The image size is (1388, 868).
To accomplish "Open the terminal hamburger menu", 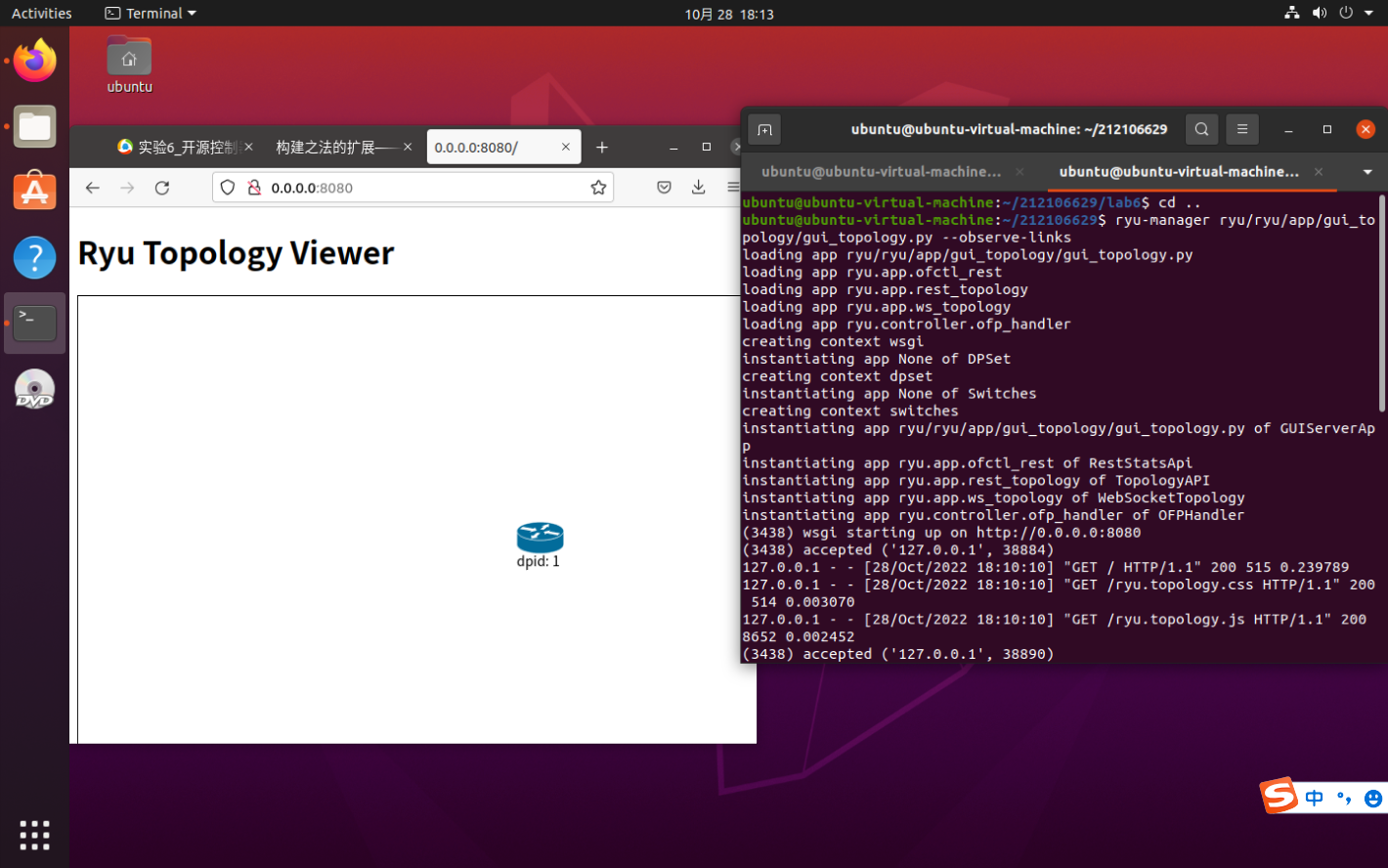I will pos(1242,129).
